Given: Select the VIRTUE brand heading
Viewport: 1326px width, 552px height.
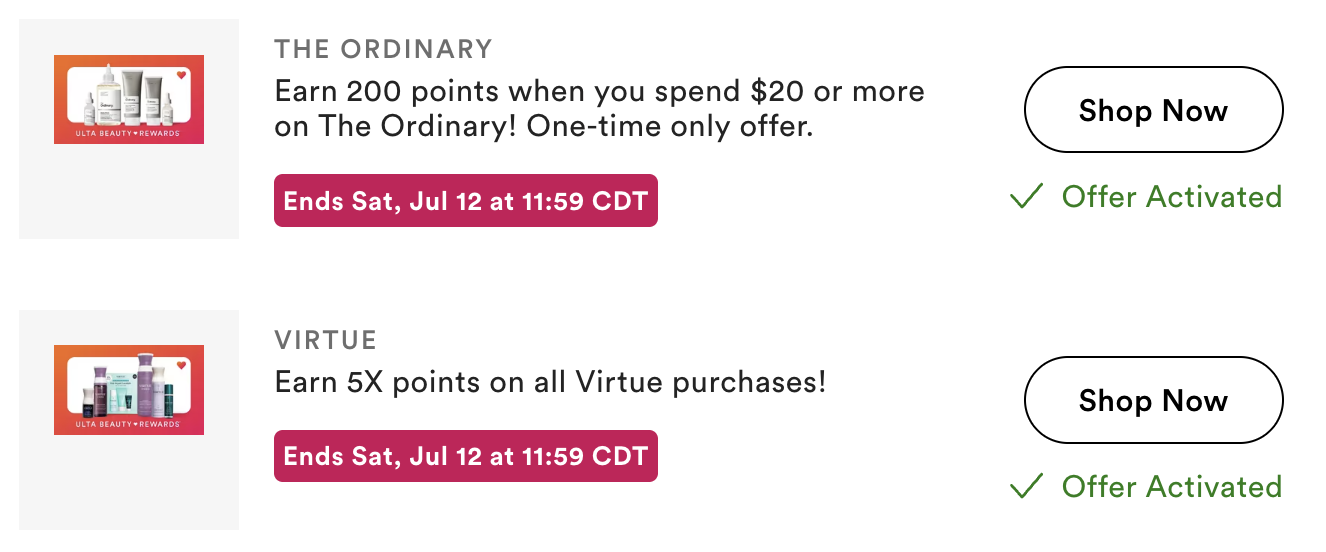Looking at the screenshot, I should (x=325, y=339).
